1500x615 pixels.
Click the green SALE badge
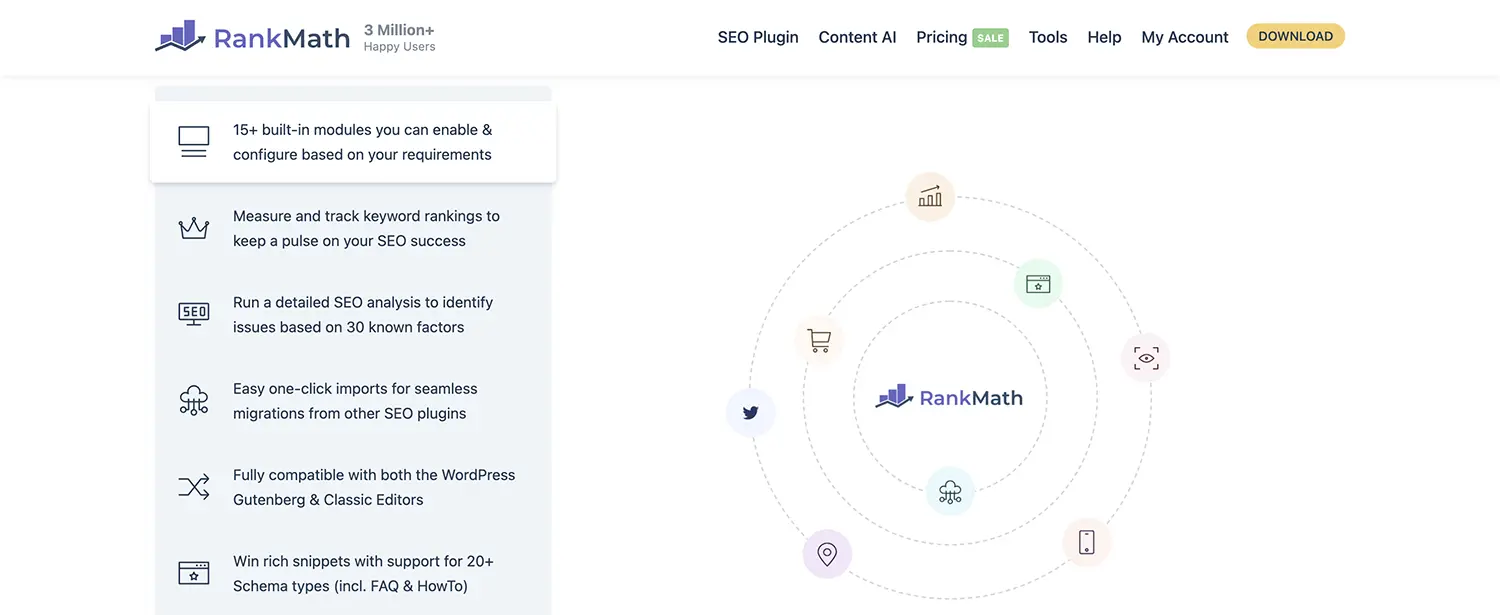pos(990,38)
